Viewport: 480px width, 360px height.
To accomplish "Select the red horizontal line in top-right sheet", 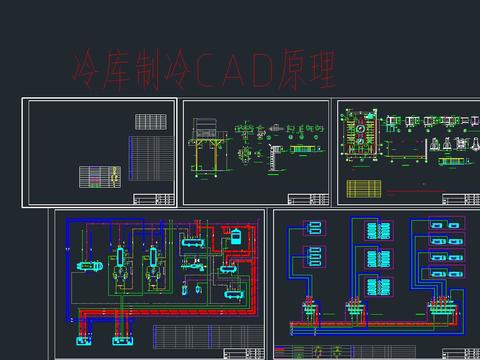I will pyautogui.click(x=416, y=191).
